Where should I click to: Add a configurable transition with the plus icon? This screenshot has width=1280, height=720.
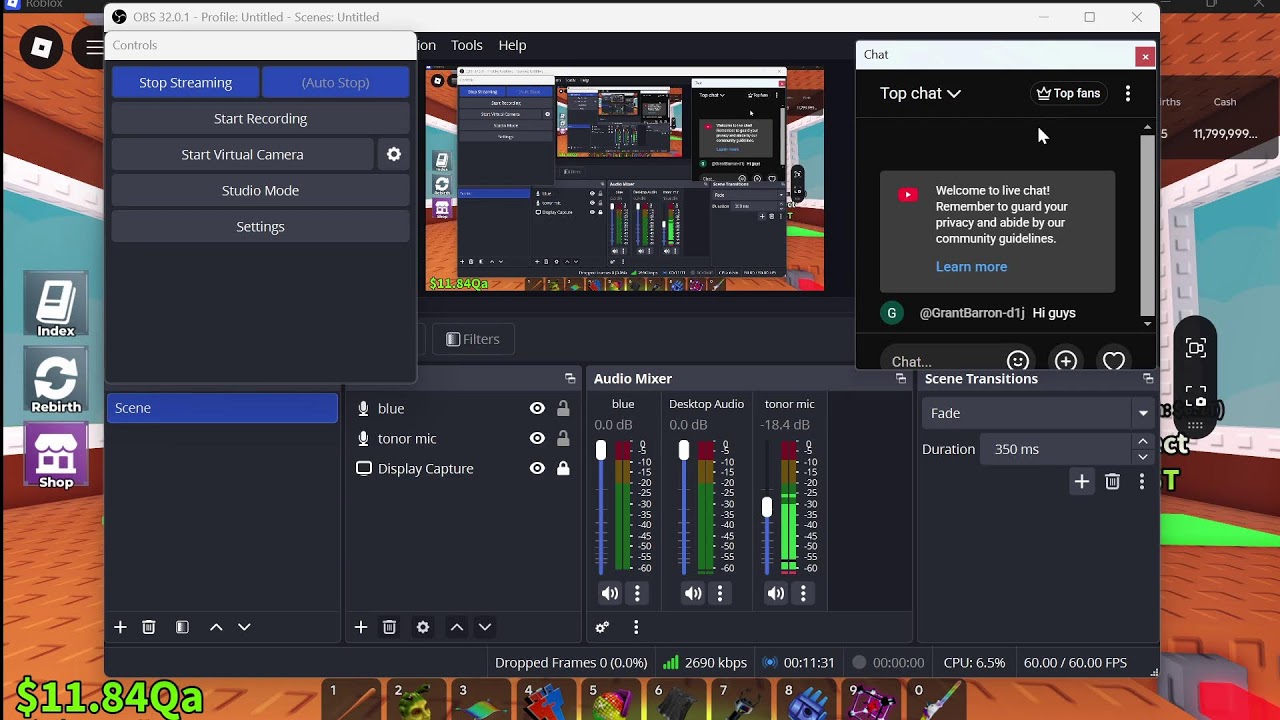(1082, 482)
